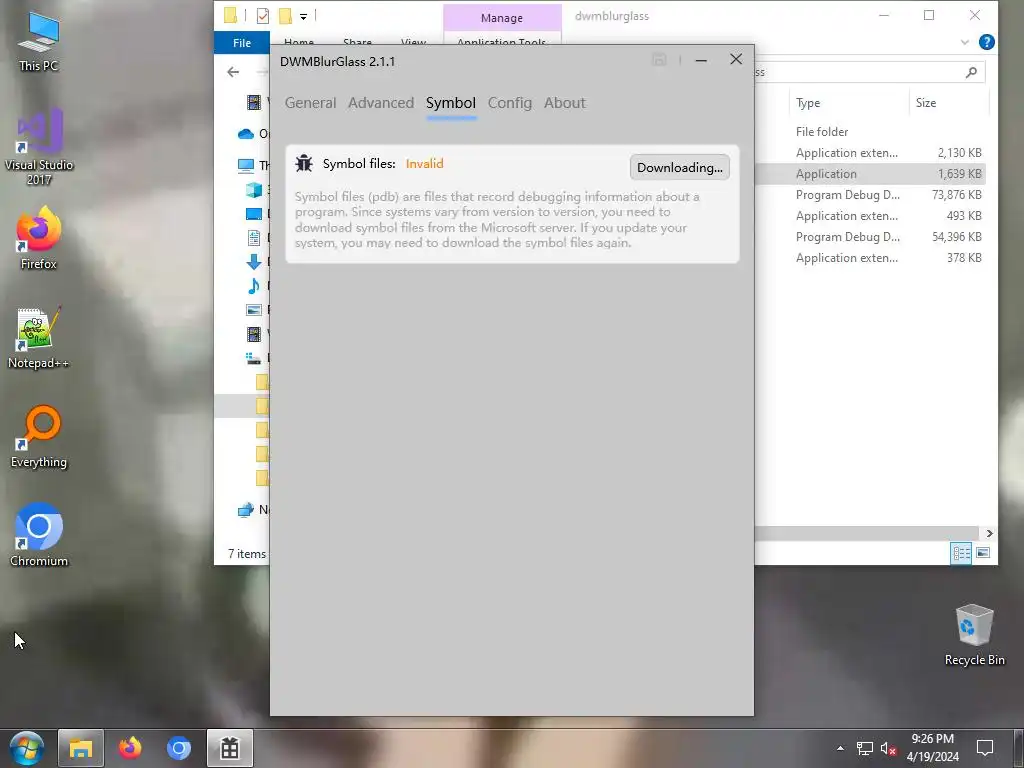Show hidden tray icons arrow
The image size is (1024, 768).
(840, 748)
